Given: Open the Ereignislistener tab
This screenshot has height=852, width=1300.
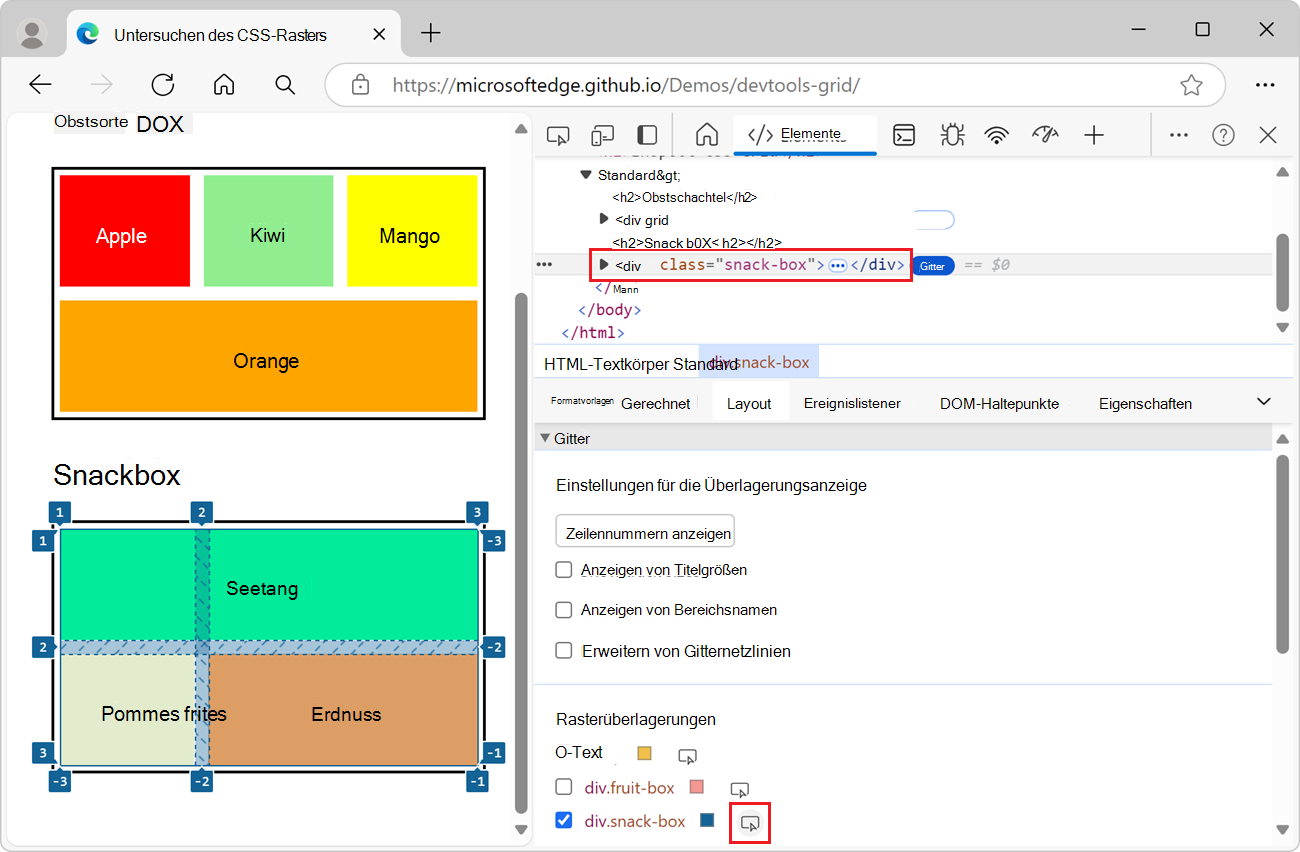Looking at the screenshot, I should [x=852, y=402].
